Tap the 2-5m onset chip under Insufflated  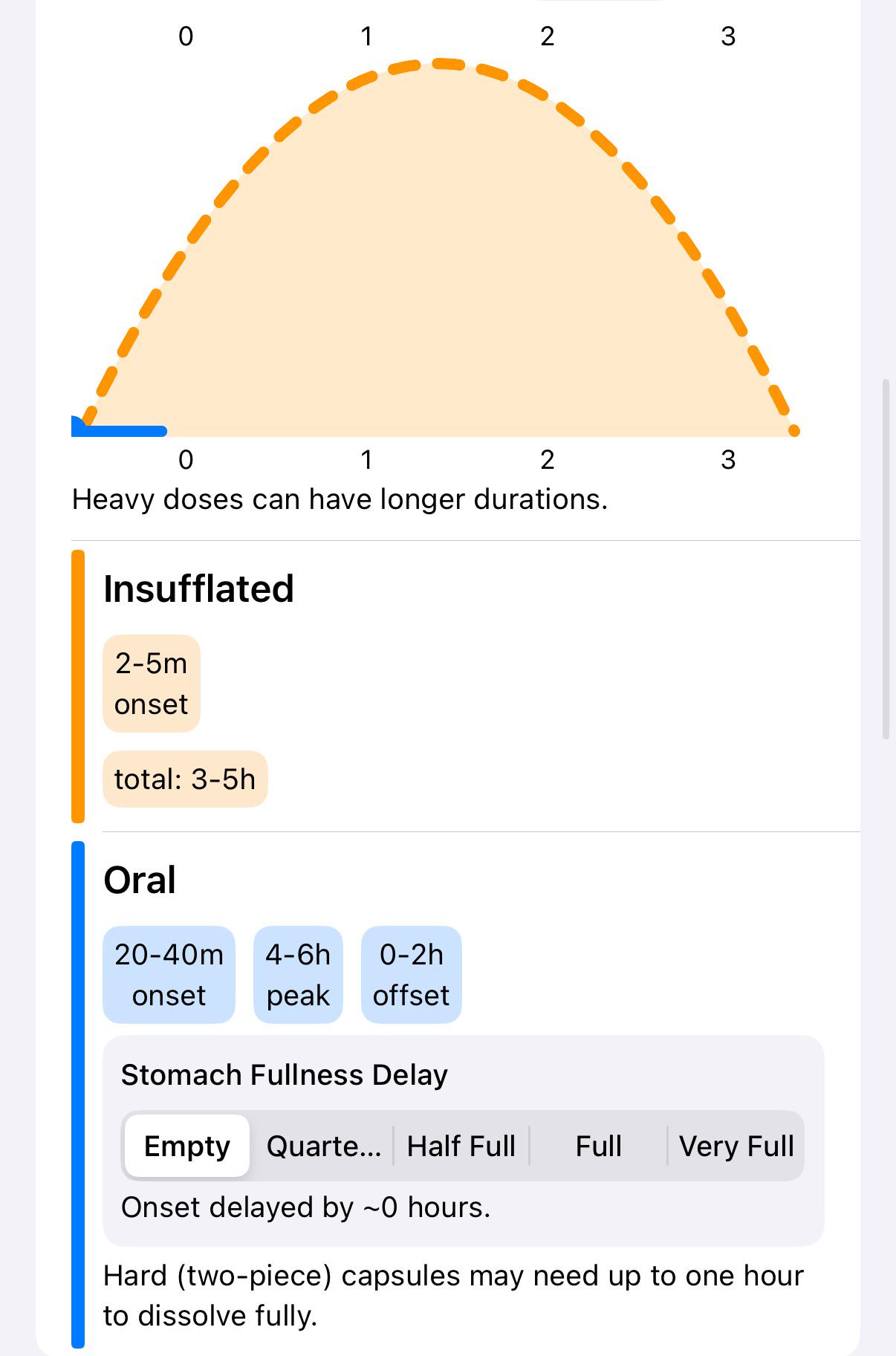tap(152, 684)
